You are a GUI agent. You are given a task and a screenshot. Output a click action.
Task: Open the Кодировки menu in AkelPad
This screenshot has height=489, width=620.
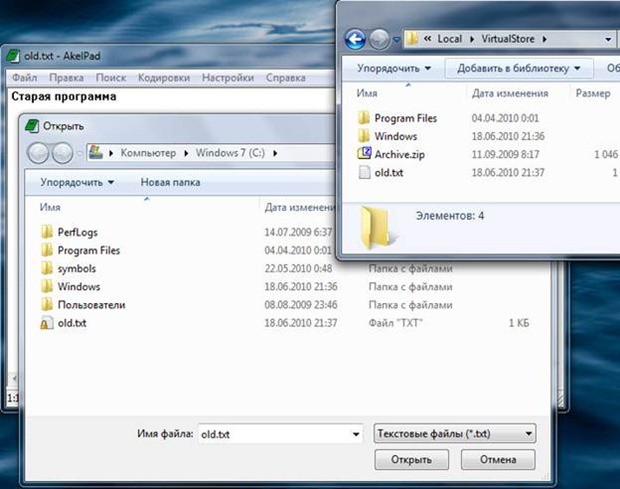click(x=164, y=77)
